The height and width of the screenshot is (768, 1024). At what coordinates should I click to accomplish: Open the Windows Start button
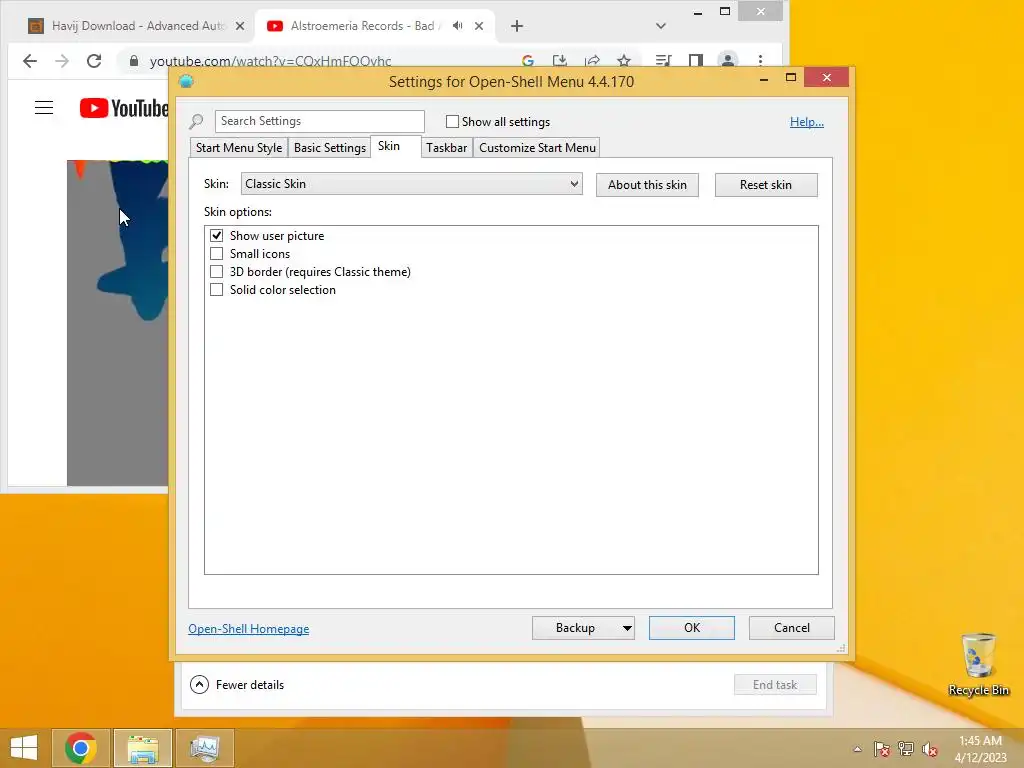pos(24,748)
